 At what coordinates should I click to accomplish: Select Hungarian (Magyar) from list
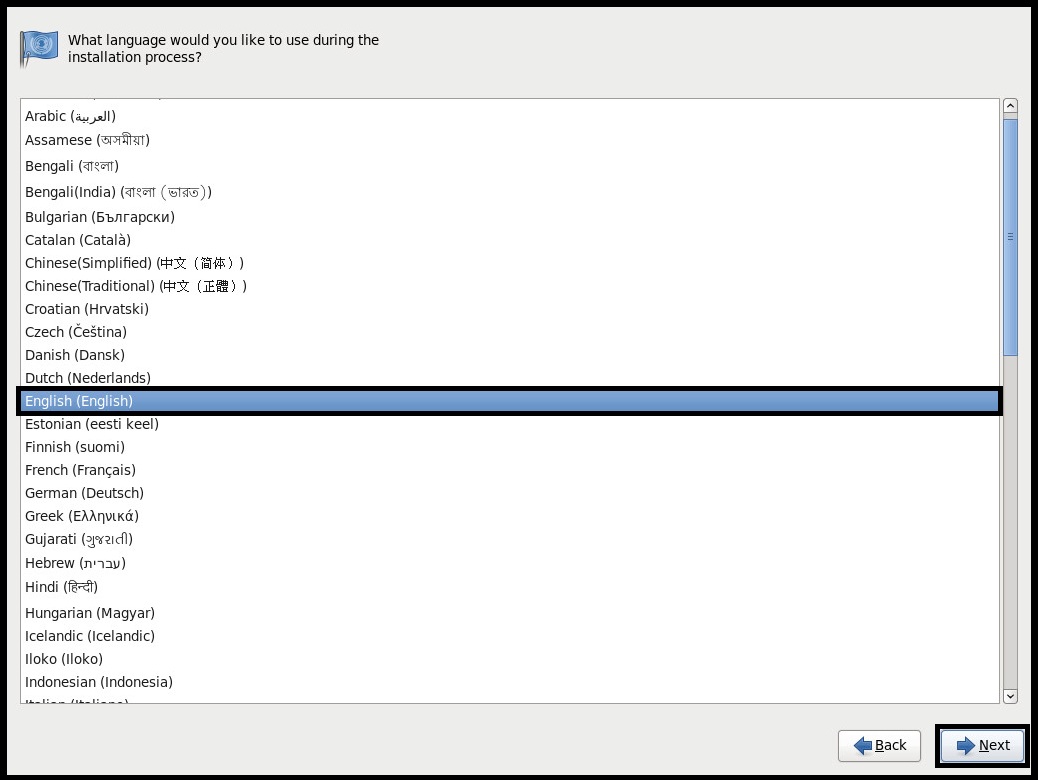coord(90,613)
